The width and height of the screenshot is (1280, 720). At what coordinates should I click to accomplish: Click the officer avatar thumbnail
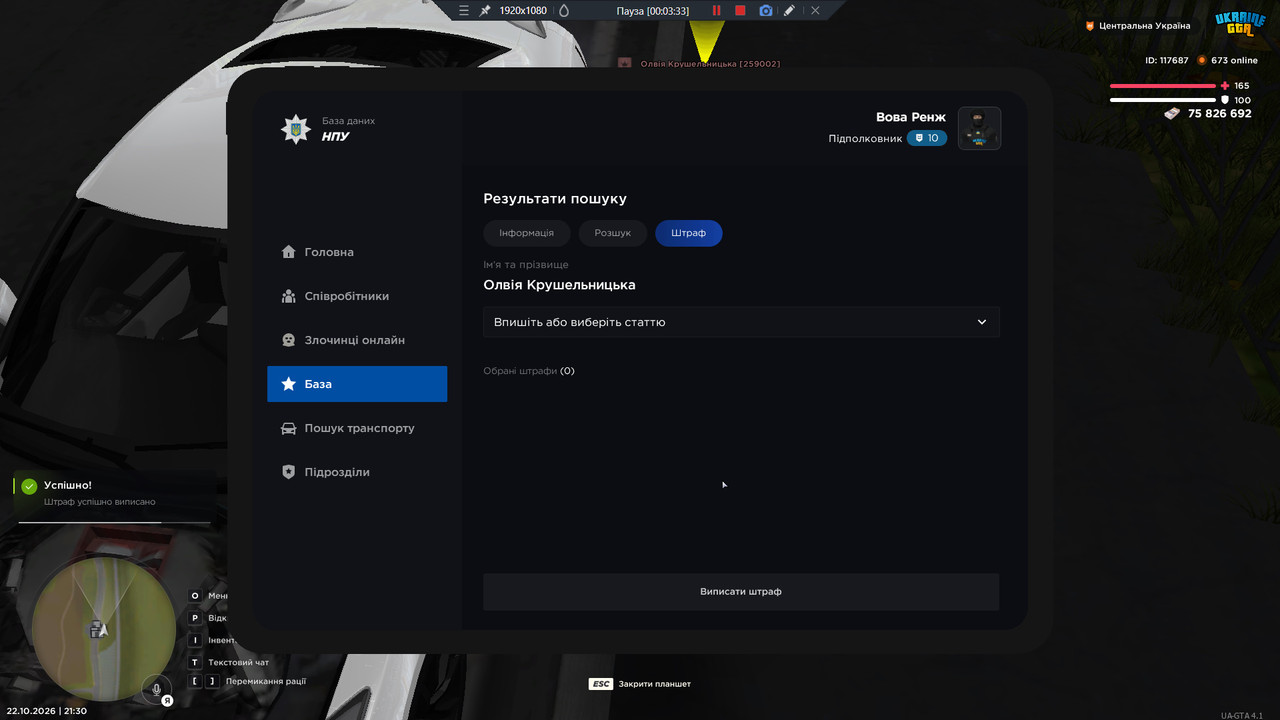[979, 128]
